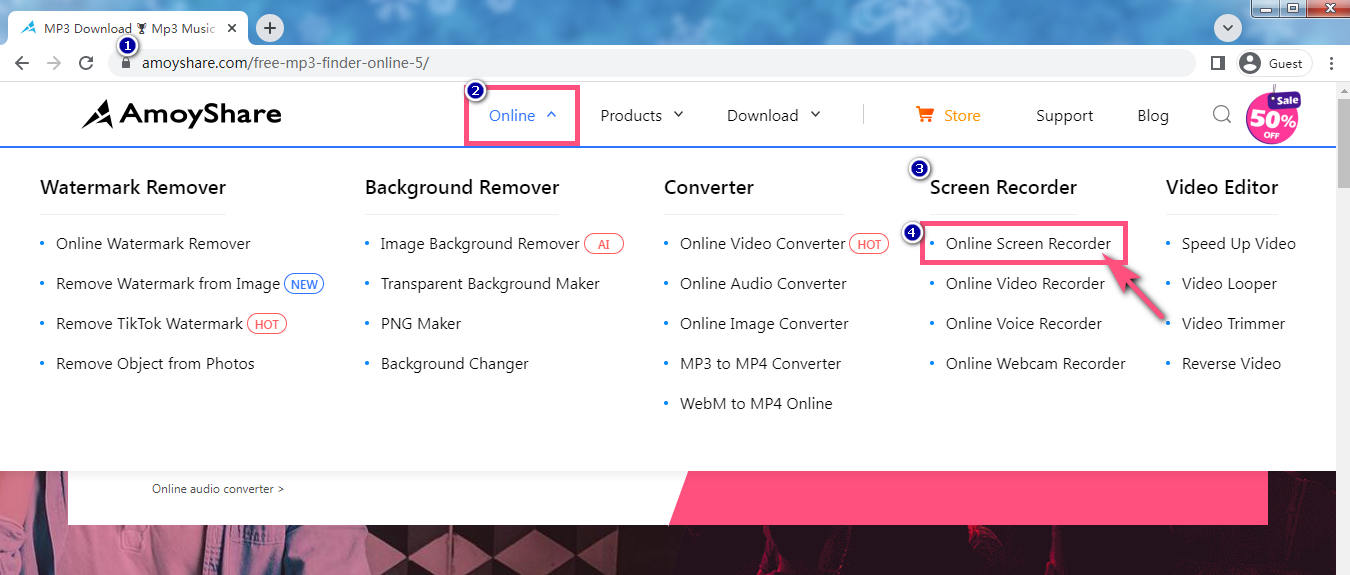Expand the Download dropdown
Screen dimensions: 1350x575
(x=774, y=115)
